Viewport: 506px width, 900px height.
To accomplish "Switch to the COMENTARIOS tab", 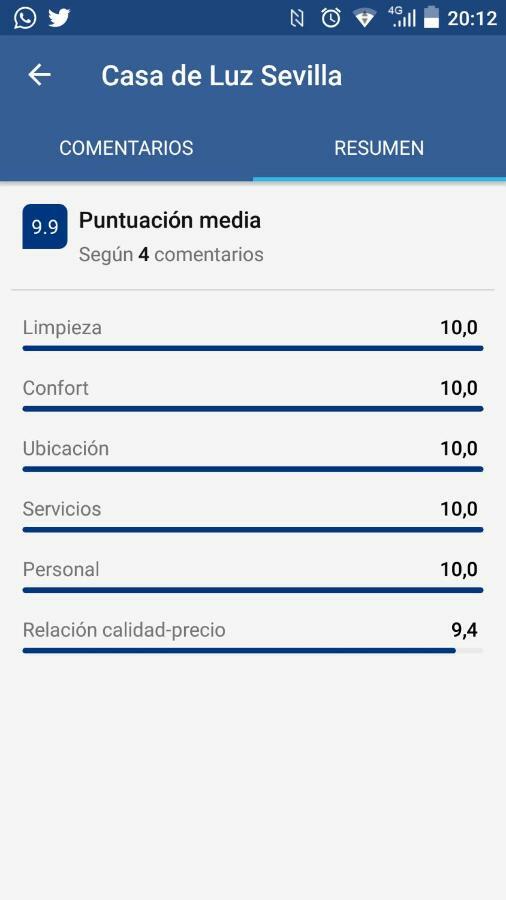I will click(x=126, y=148).
